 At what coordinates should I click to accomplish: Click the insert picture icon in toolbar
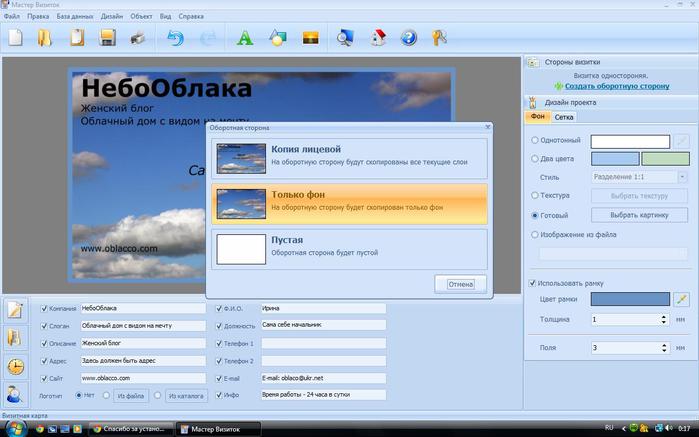pos(310,39)
